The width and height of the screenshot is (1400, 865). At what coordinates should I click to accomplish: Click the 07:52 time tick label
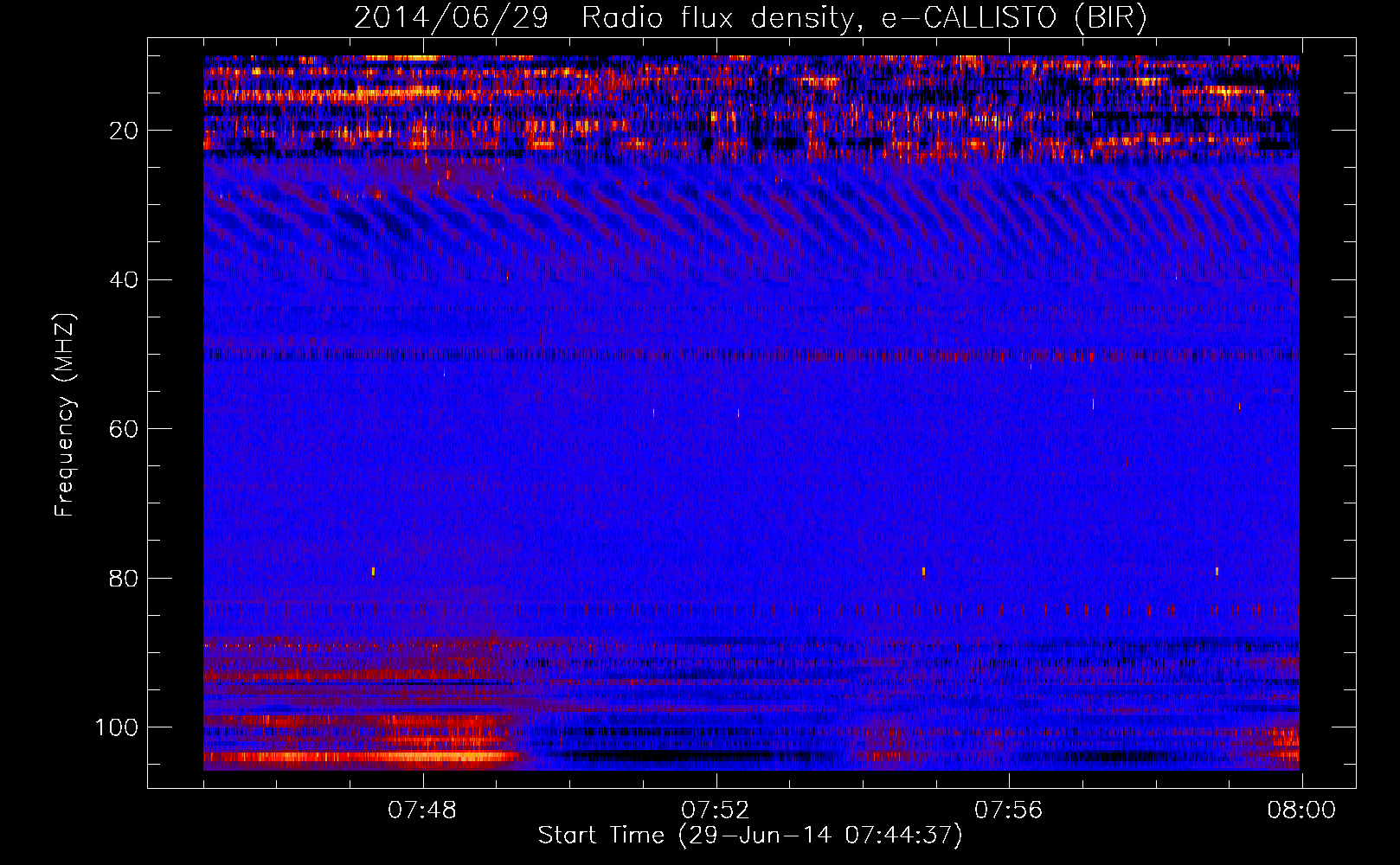click(716, 811)
